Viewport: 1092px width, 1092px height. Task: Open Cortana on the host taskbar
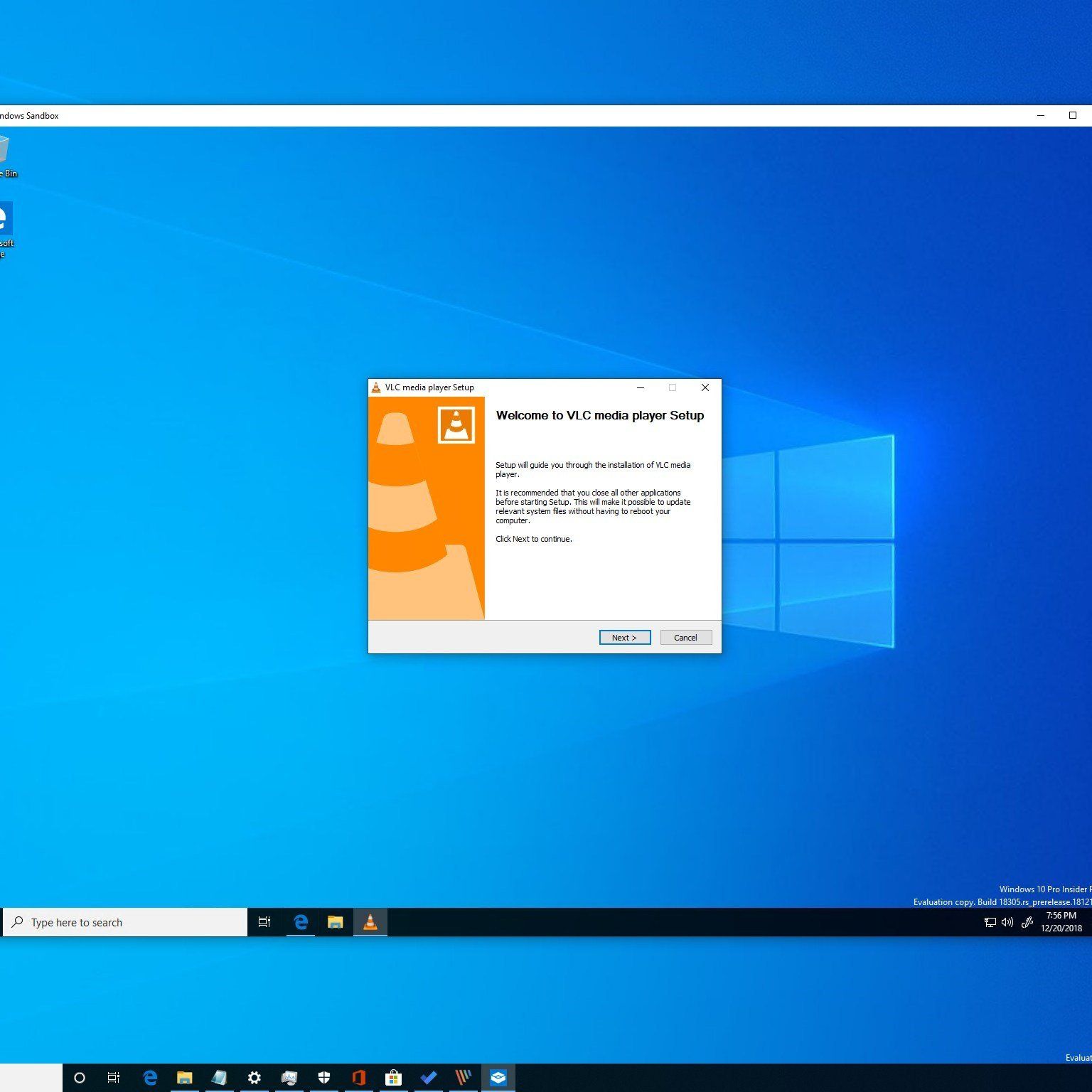coord(79,1078)
